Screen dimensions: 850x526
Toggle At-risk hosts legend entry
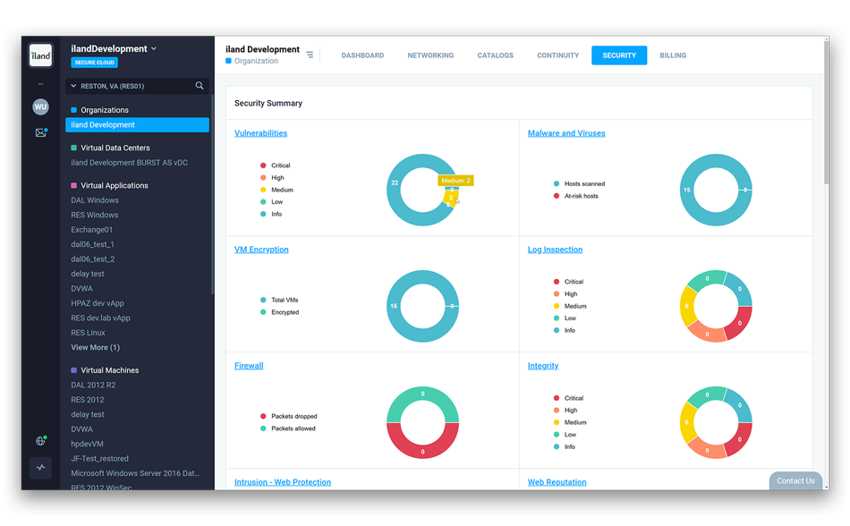(x=576, y=196)
